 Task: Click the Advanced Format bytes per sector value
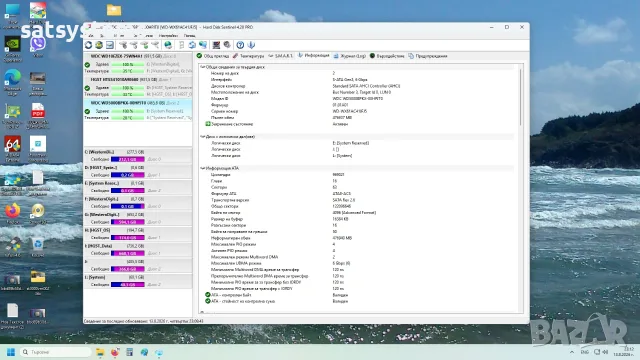pos(354,213)
